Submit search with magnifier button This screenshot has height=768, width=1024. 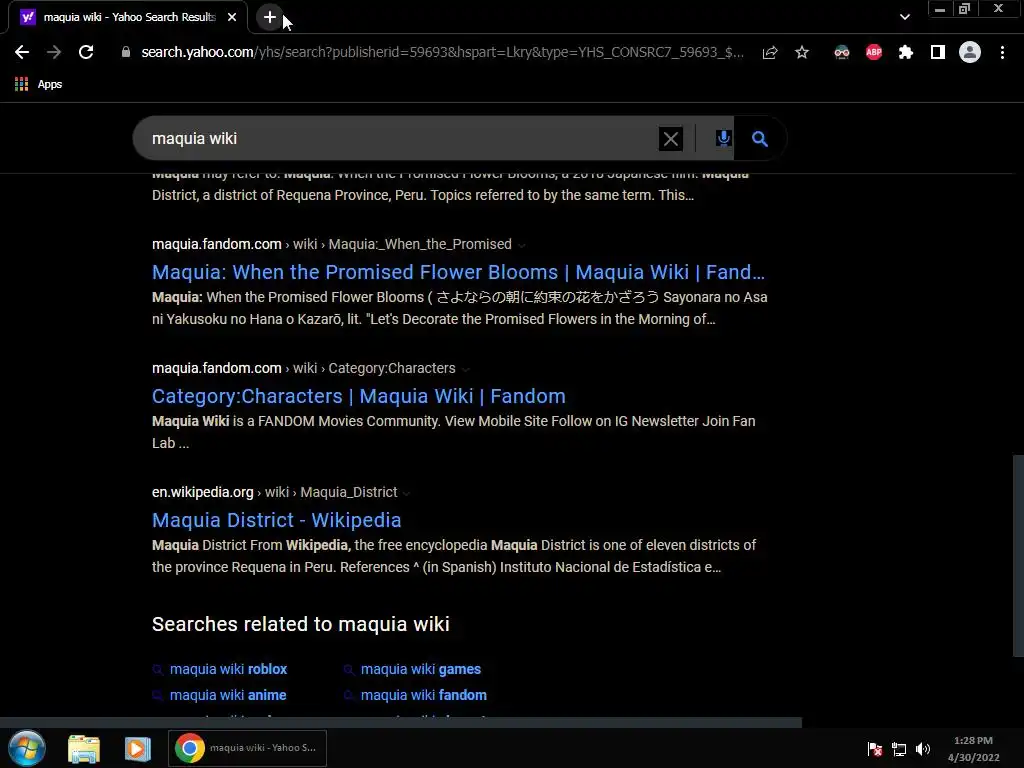point(760,138)
